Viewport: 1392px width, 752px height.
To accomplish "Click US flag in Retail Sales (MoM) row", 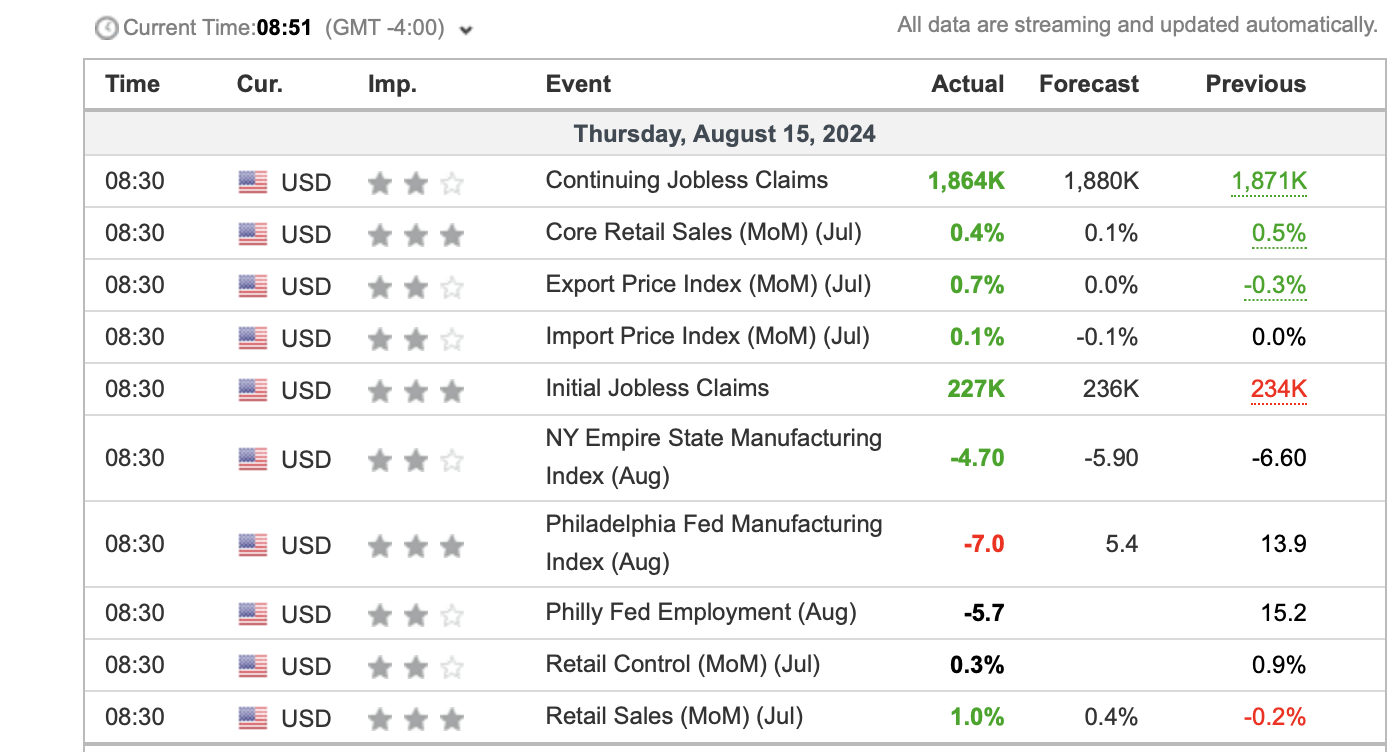I will (253, 718).
